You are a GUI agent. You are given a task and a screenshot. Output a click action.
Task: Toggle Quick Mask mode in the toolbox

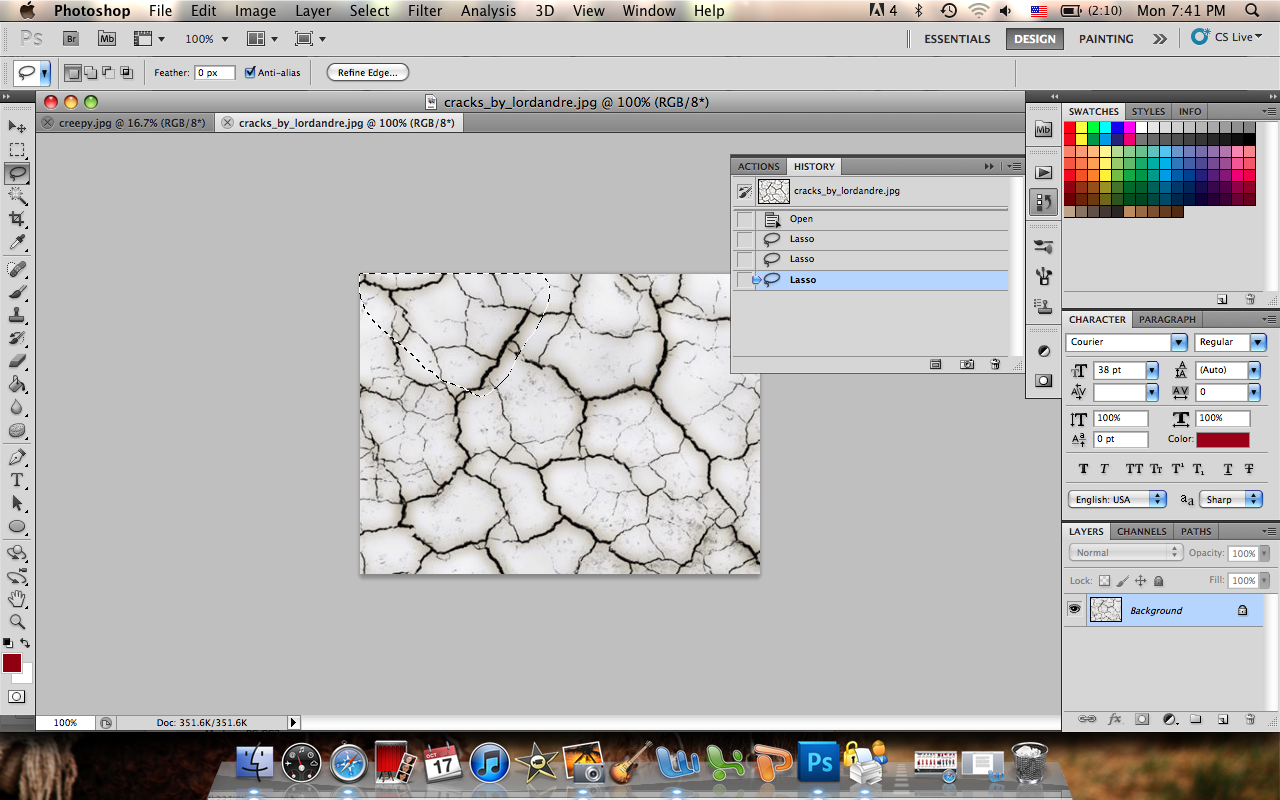pyautogui.click(x=17, y=696)
